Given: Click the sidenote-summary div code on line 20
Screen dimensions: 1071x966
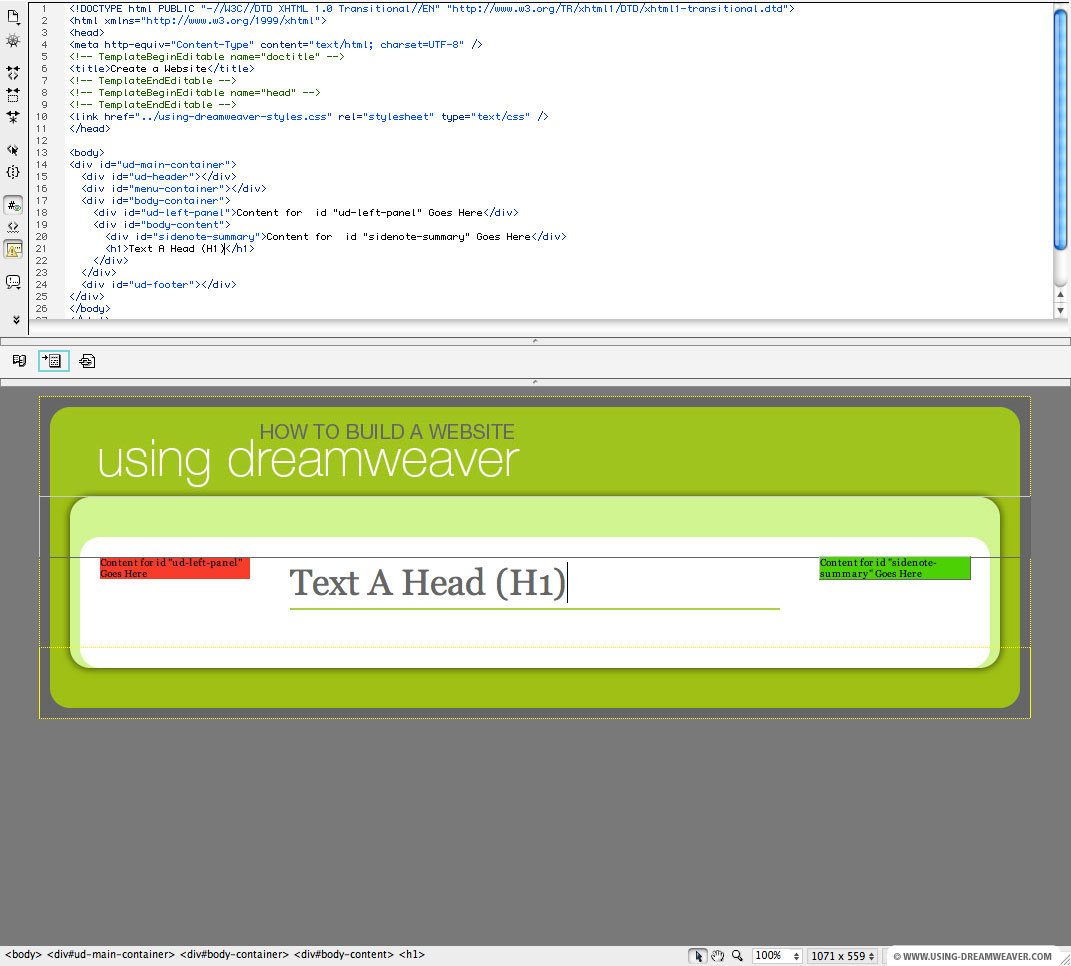Looking at the screenshot, I should (x=336, y=236).
